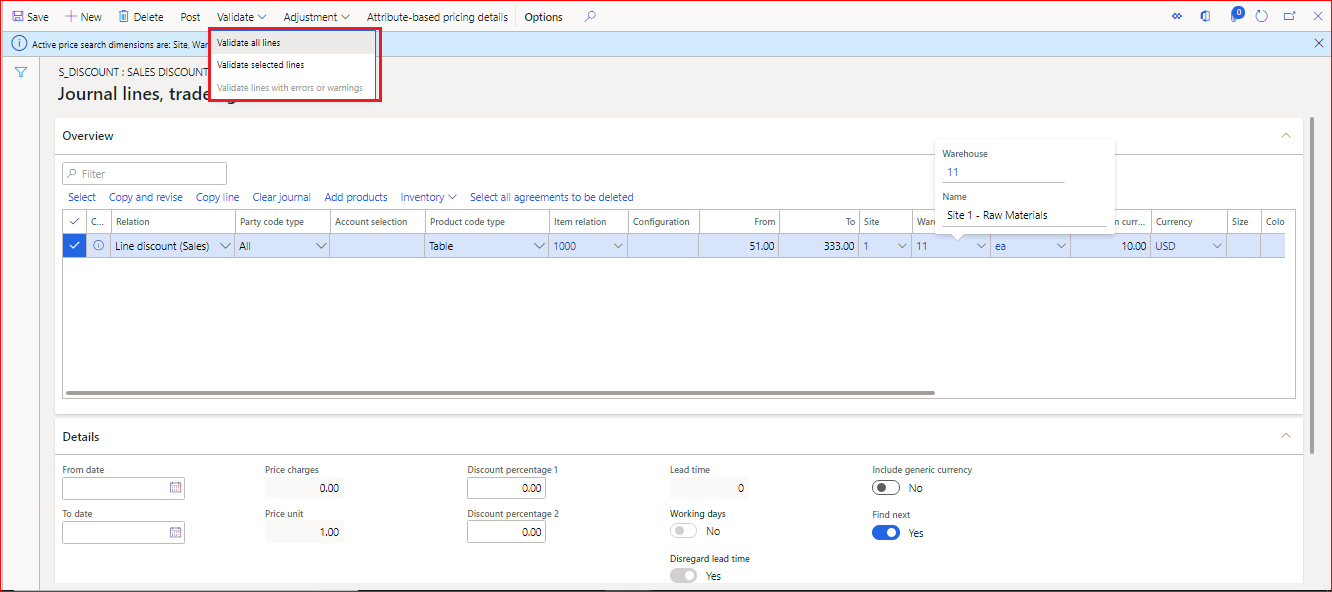1332x592 pixels.
Task: Select the journal line row checkmark
Action: [74, 245]
